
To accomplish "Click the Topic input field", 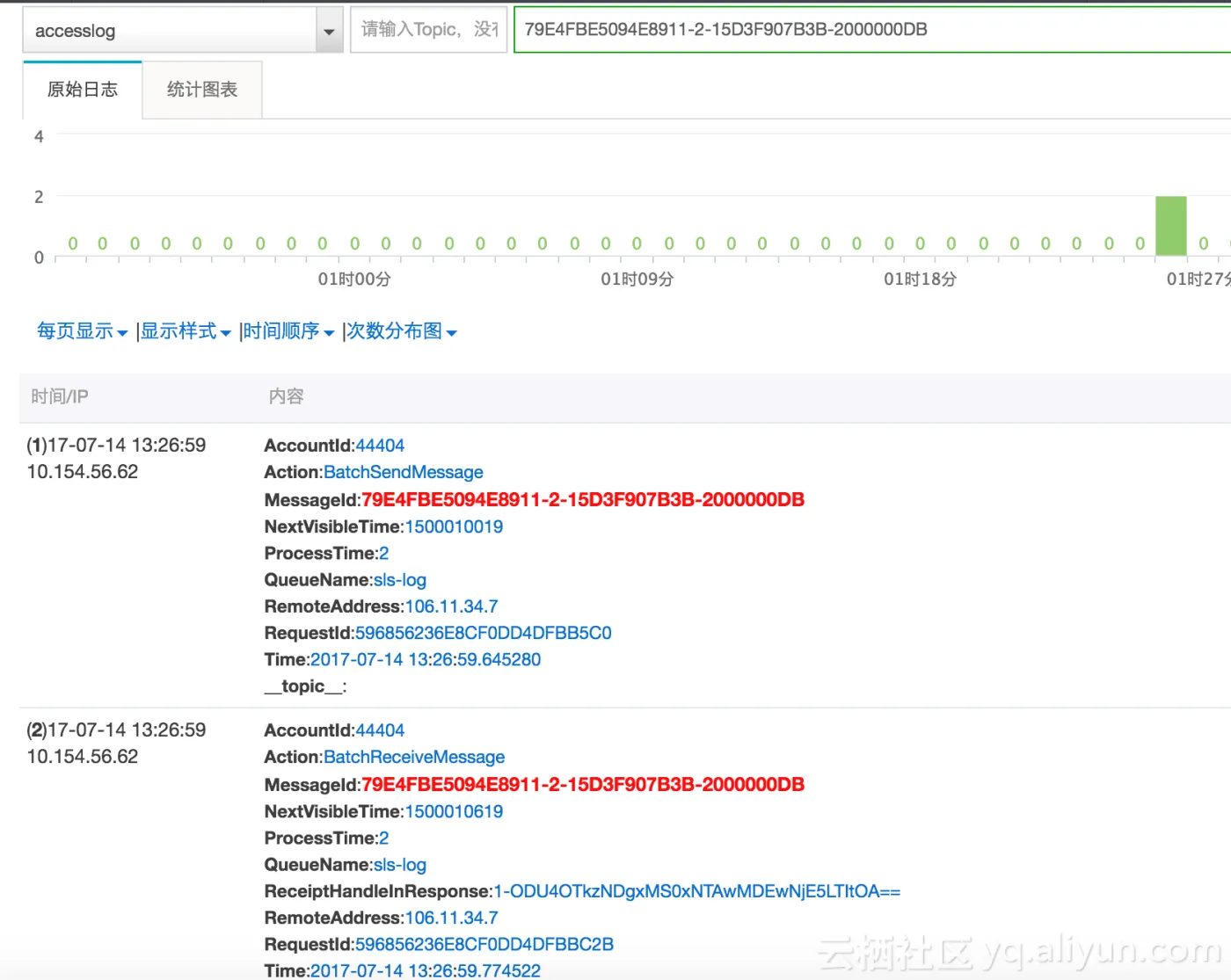I will [x=429, y=30].
